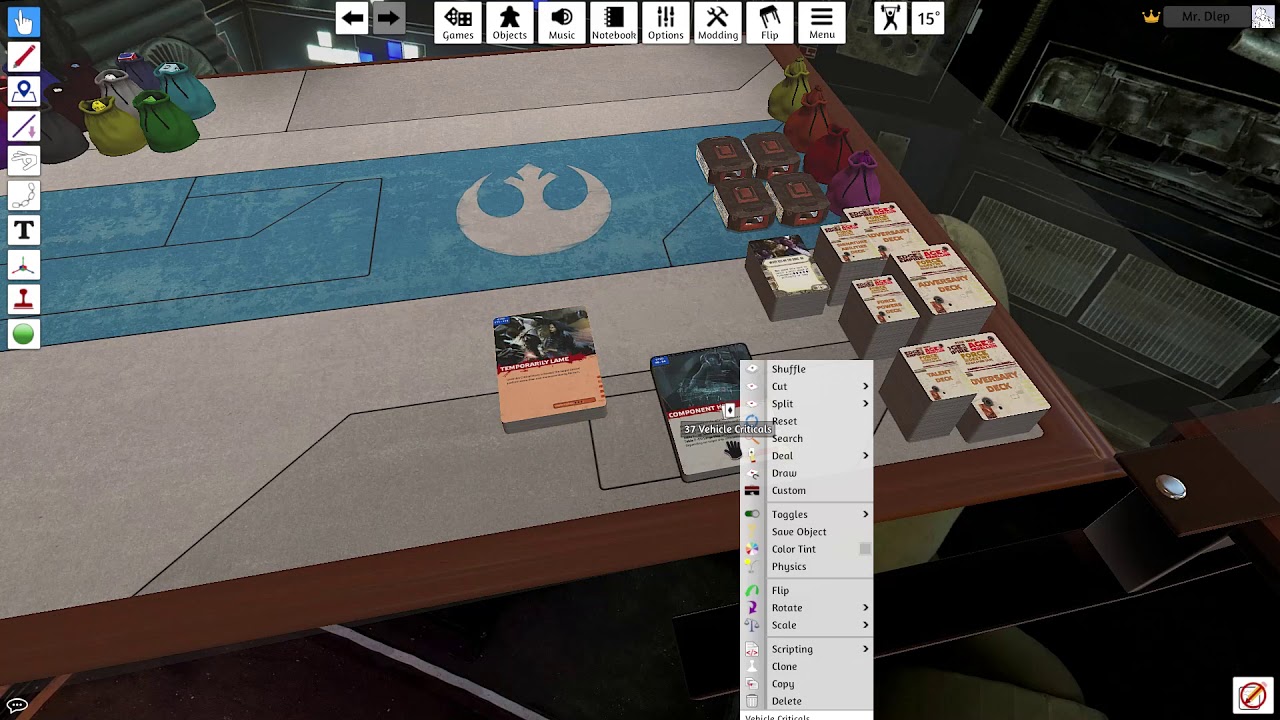1280x720 pixels.
Task: Click the Scripting code file icon
Action: pyautogui.click(x=752, y=649)
